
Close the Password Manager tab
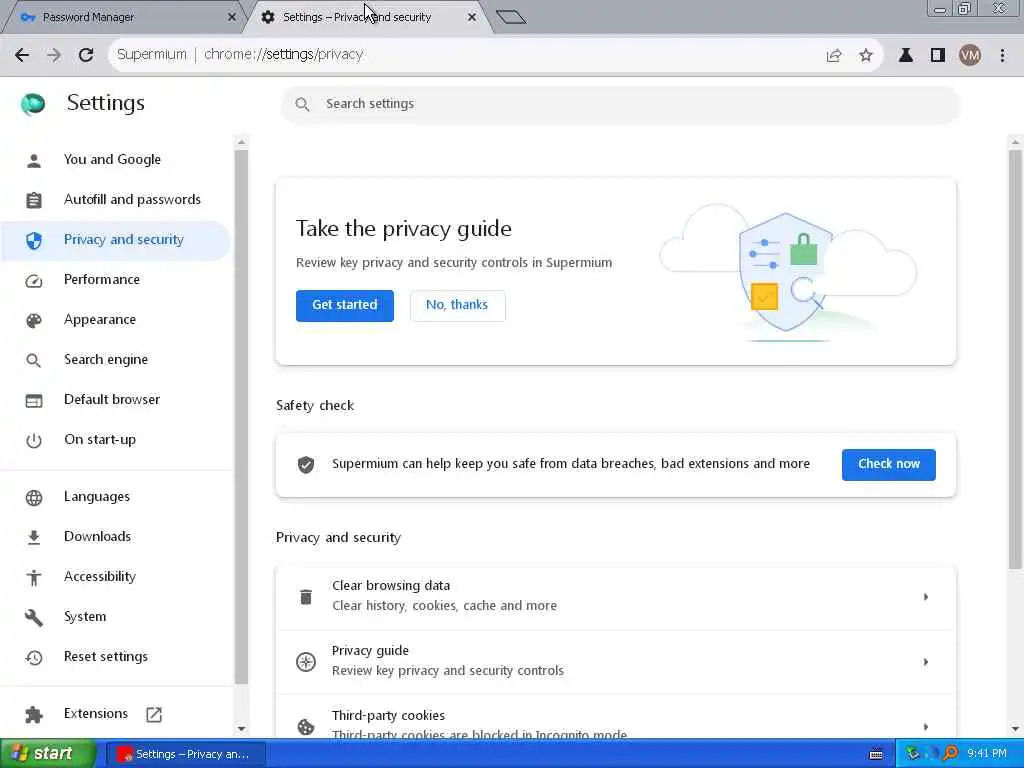coord(231,17)
